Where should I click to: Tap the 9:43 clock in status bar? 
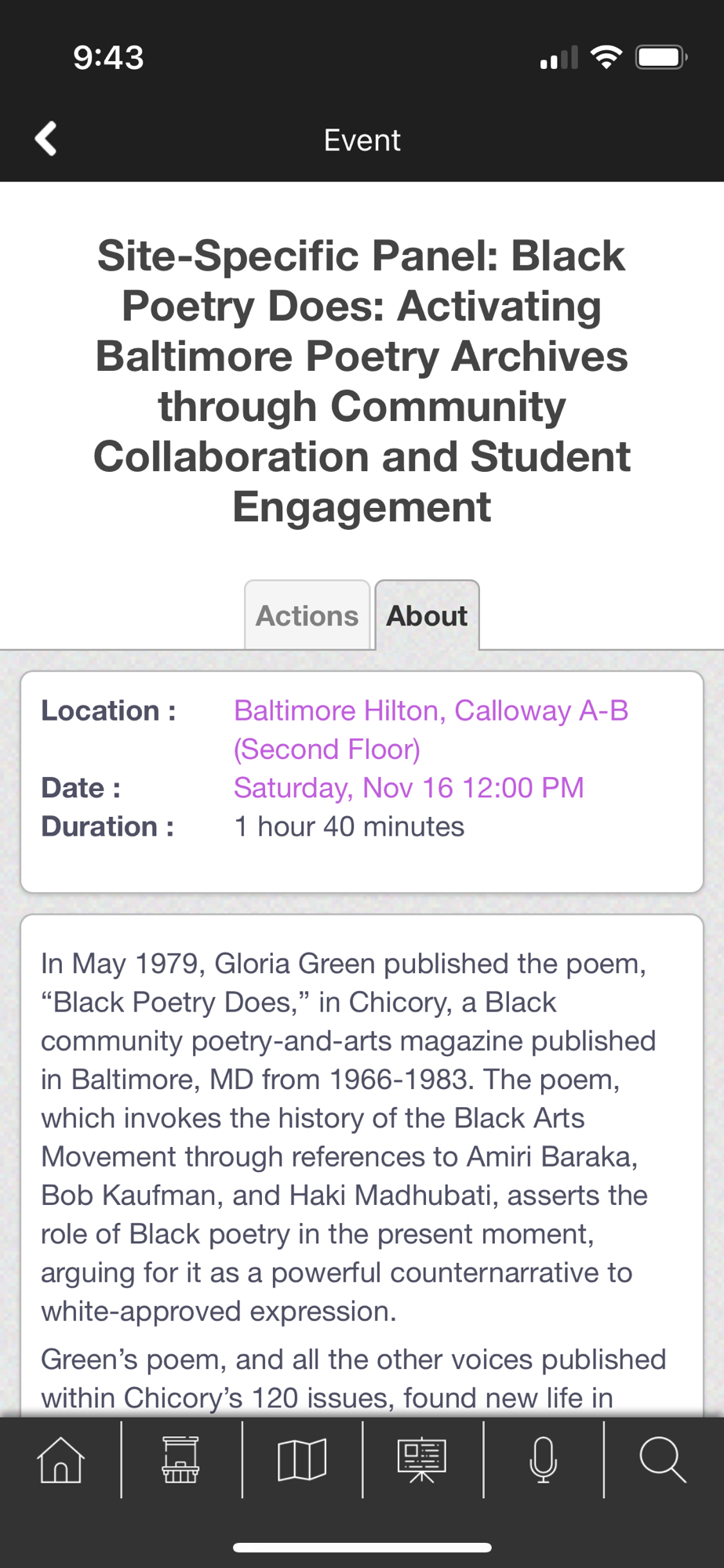point(108,57)
